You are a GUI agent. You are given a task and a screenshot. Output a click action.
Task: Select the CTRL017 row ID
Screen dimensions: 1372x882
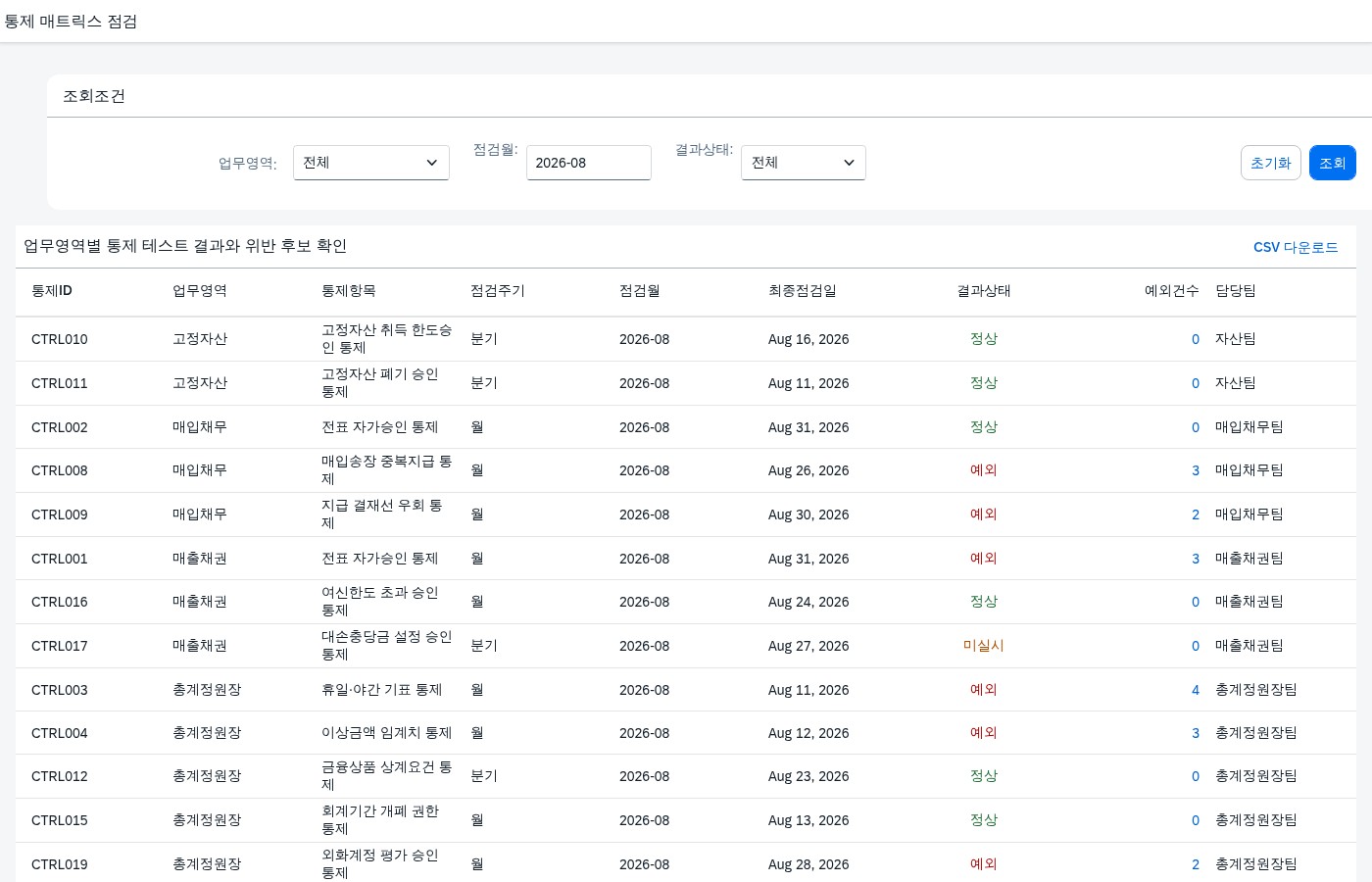pyautogui.click(x=60, y=646)
